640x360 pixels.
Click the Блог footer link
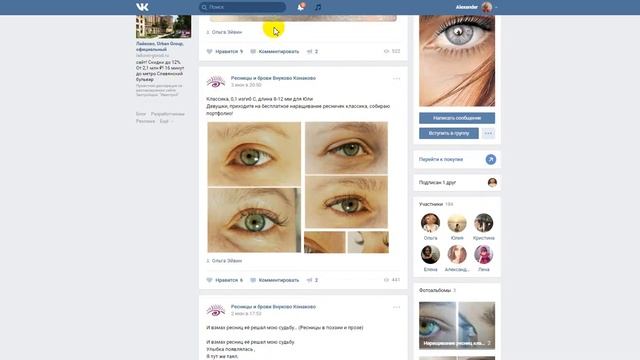coord(141,114)
